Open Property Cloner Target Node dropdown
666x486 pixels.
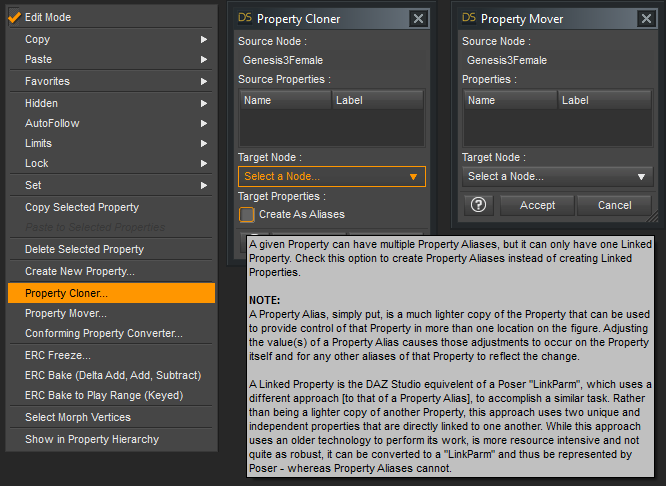(331, 177)
